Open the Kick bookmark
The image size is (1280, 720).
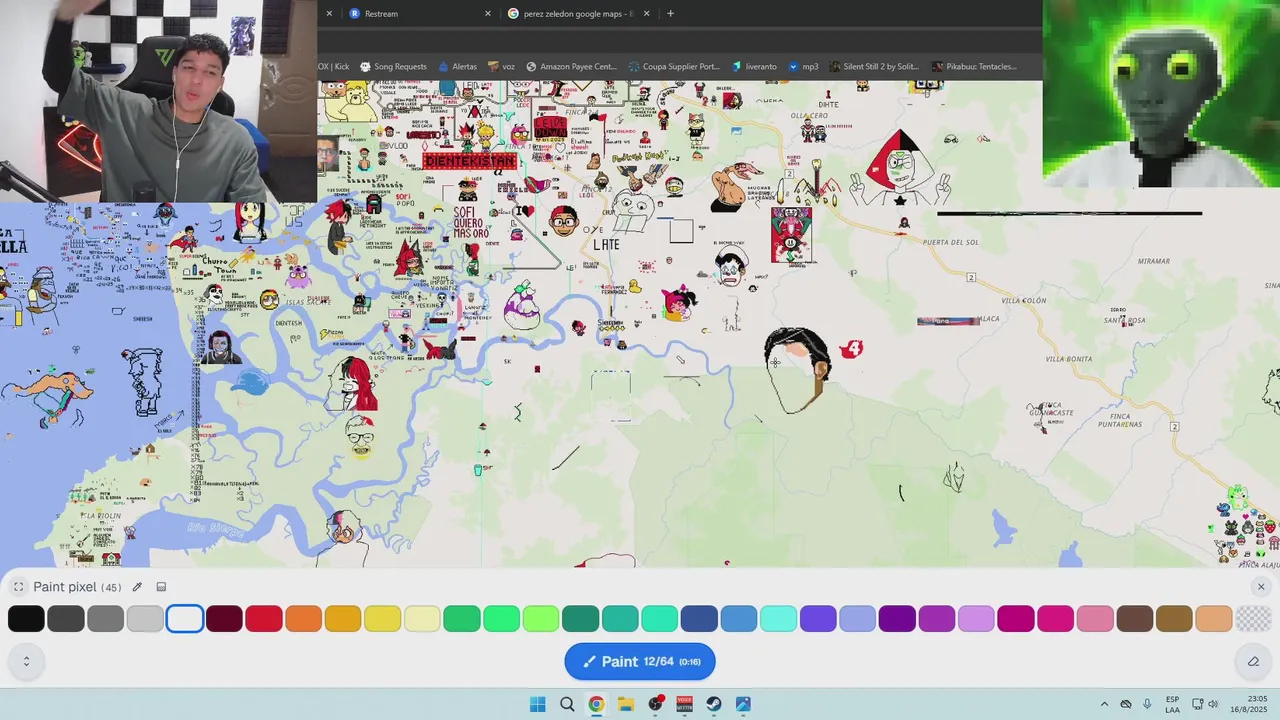pos(334,67)
